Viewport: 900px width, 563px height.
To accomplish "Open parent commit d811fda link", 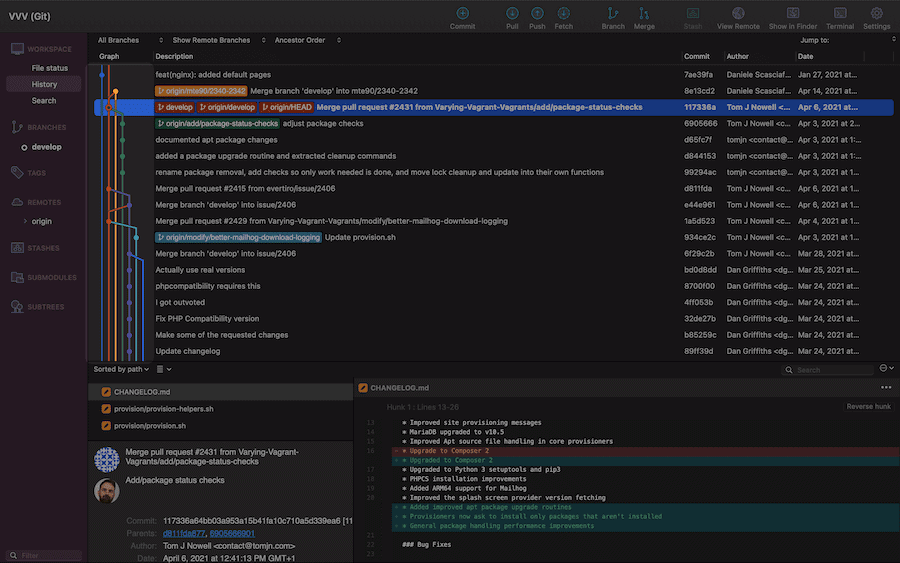I will (183, 533).
